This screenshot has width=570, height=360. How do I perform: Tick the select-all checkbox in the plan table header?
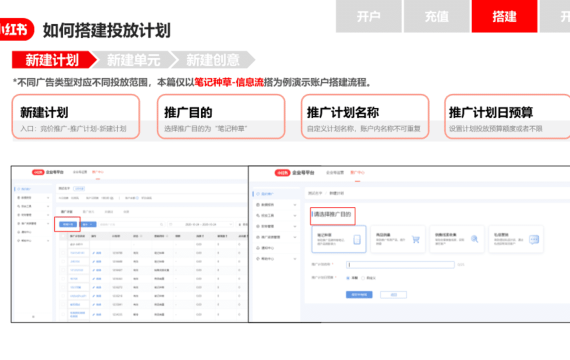[63, 236]
